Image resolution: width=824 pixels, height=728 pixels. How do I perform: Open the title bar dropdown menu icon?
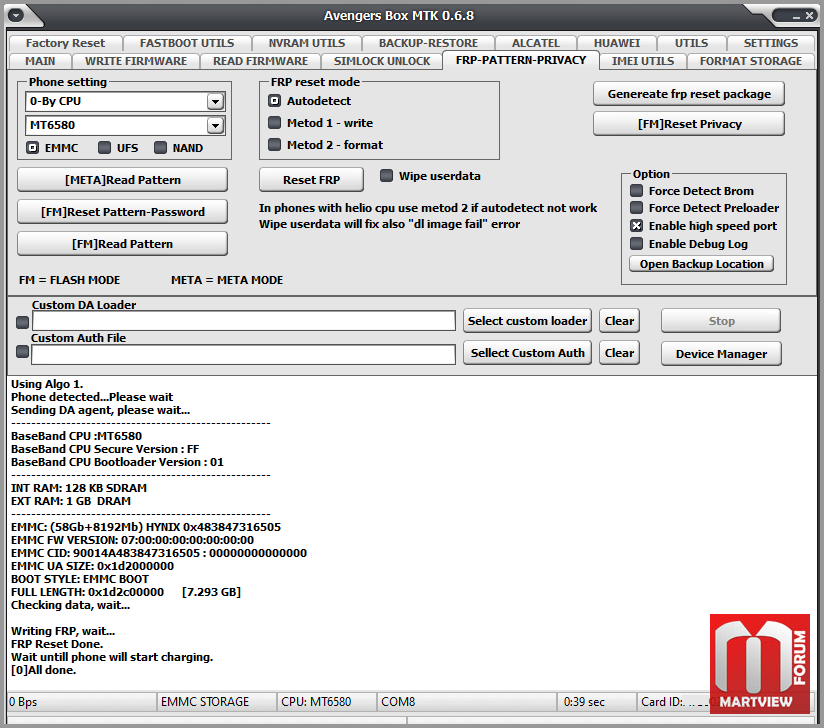click(16, 15)
